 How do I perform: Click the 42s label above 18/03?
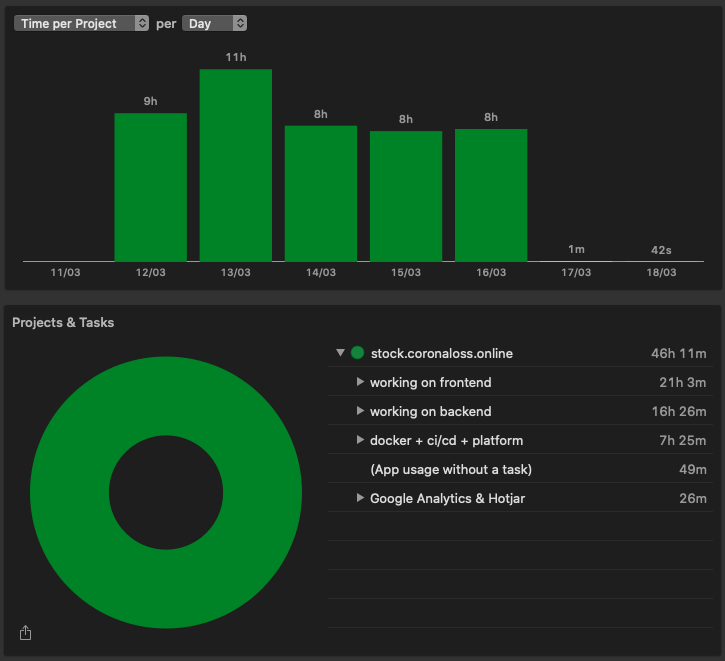click(661, 250)
